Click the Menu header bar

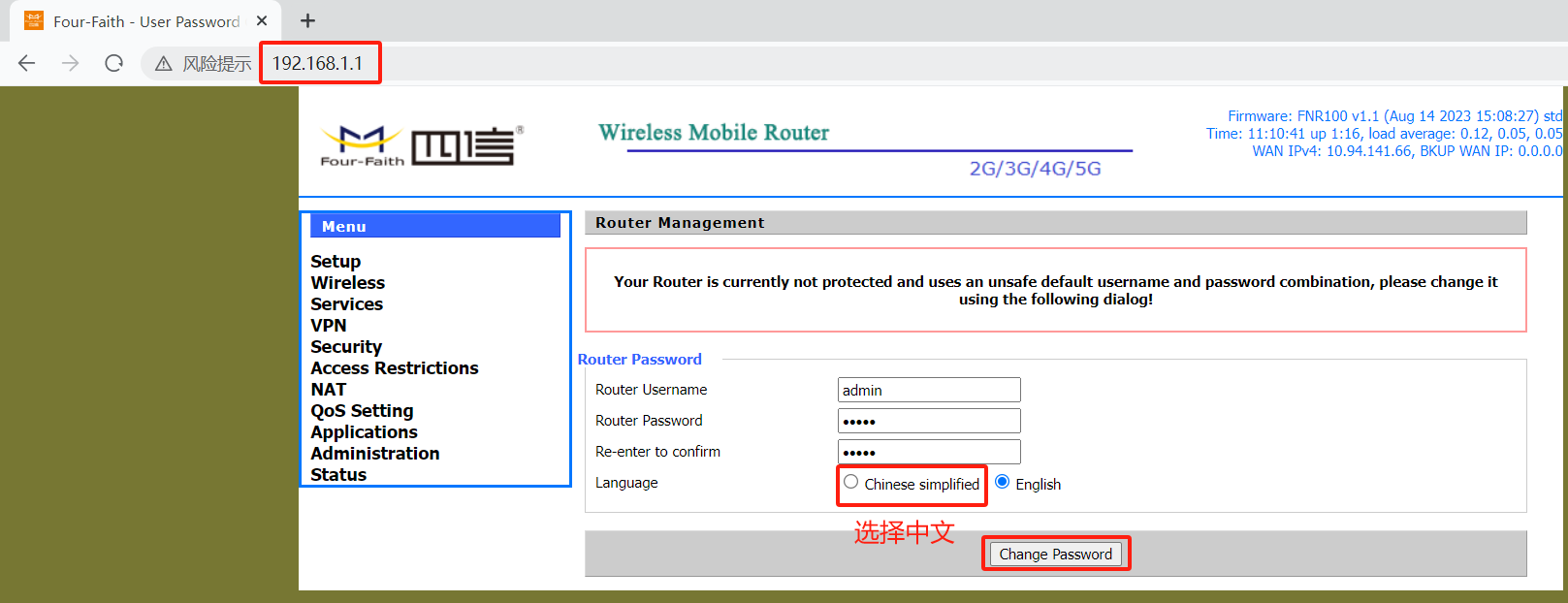pyautogui.click(x=434, y=226)
